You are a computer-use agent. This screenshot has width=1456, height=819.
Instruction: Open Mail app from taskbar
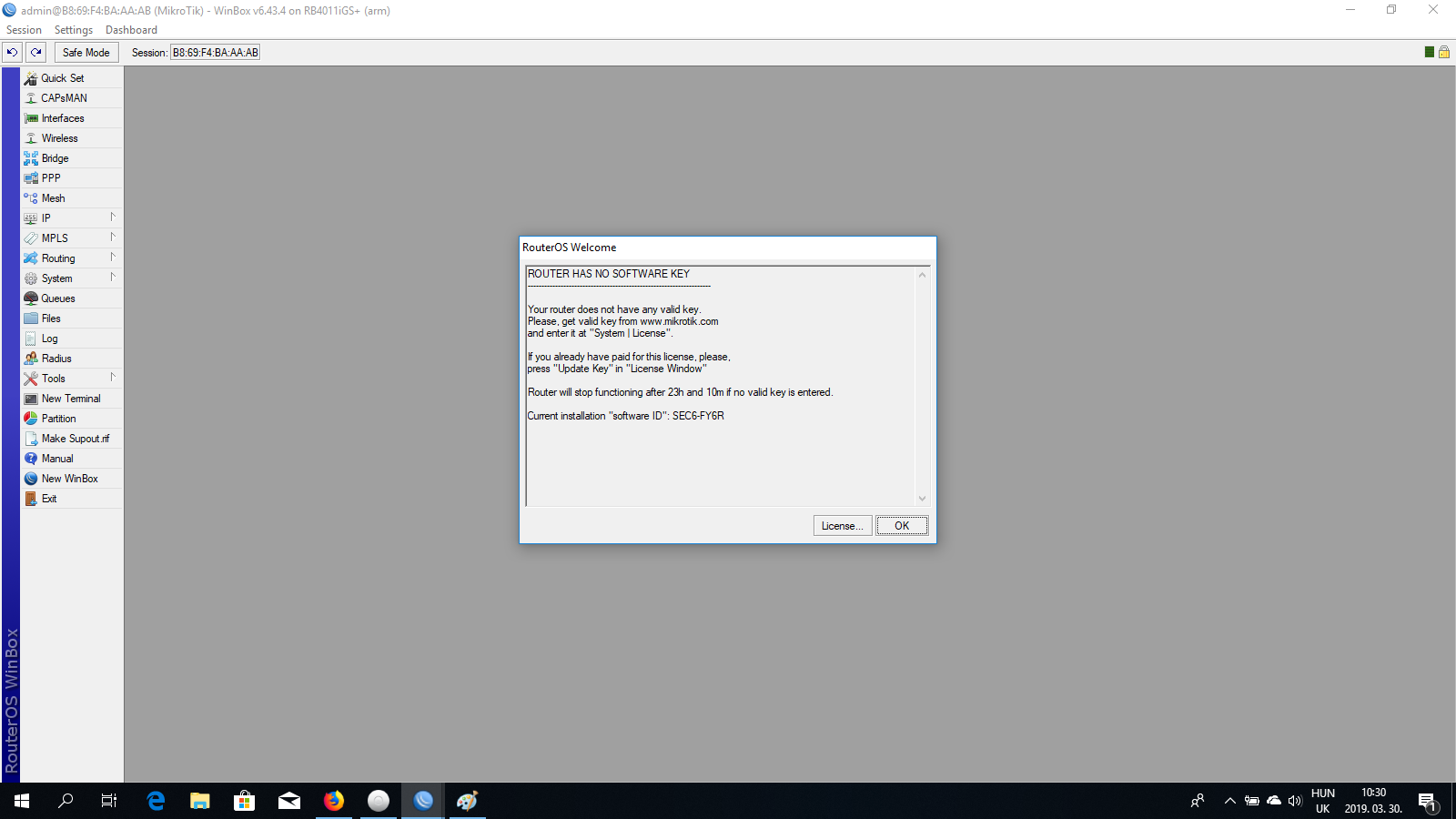click(289, 801)
